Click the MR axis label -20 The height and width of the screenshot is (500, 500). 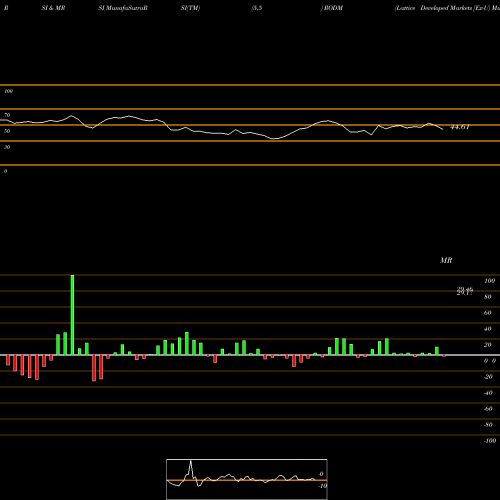pos(488,377)
